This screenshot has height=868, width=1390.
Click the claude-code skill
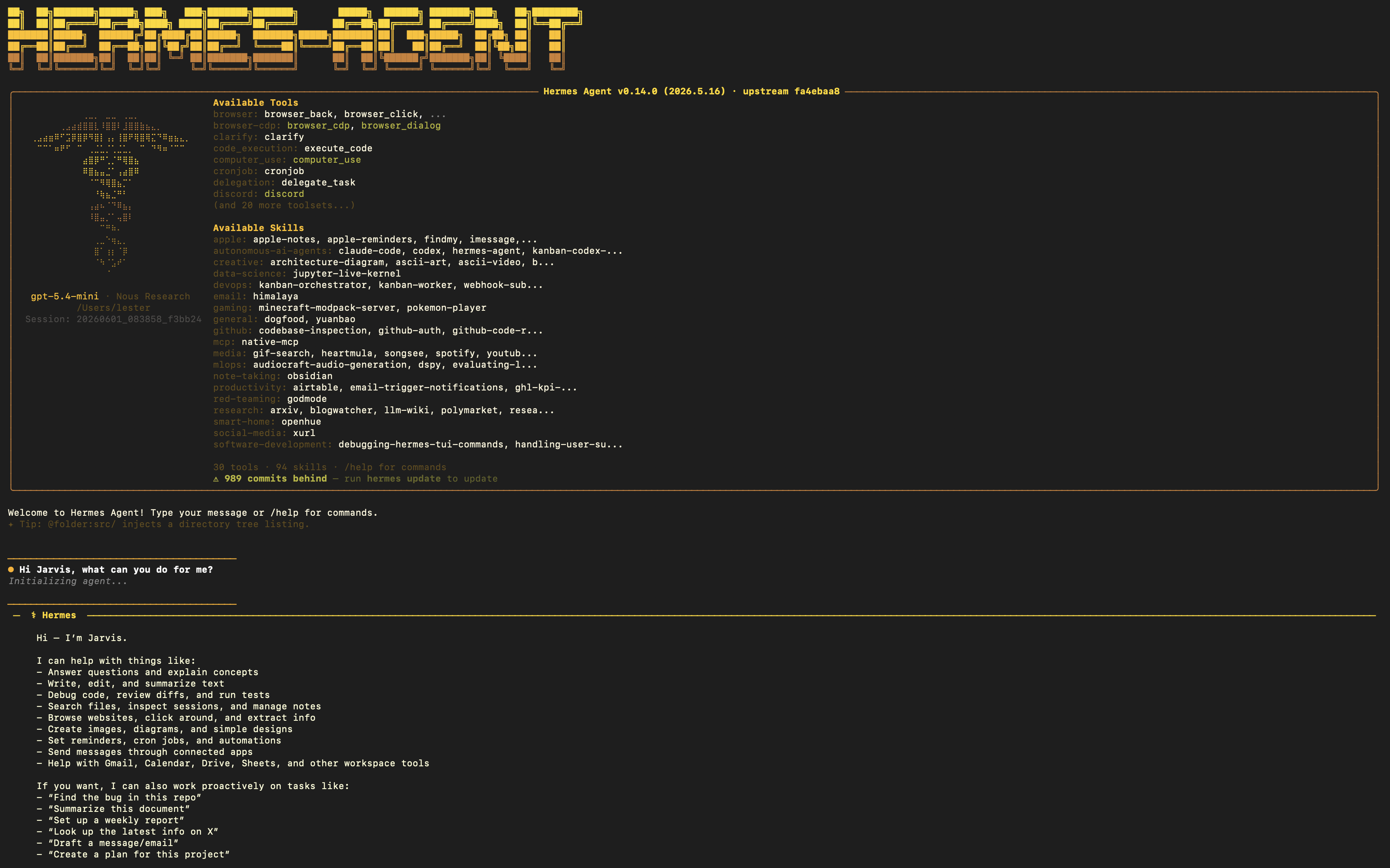click(370, 251)
